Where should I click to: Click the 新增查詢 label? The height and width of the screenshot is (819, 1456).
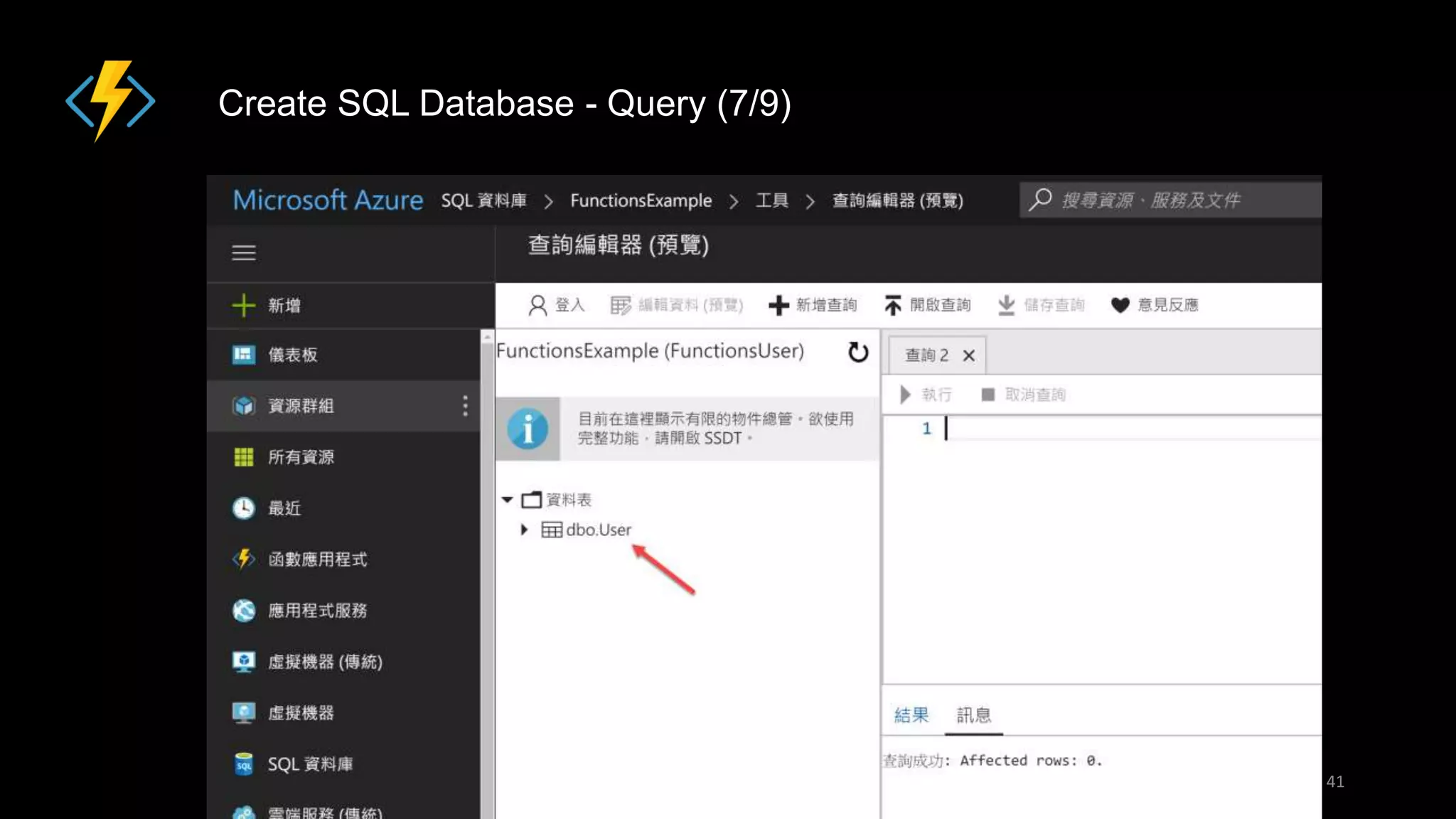(826, 305)
